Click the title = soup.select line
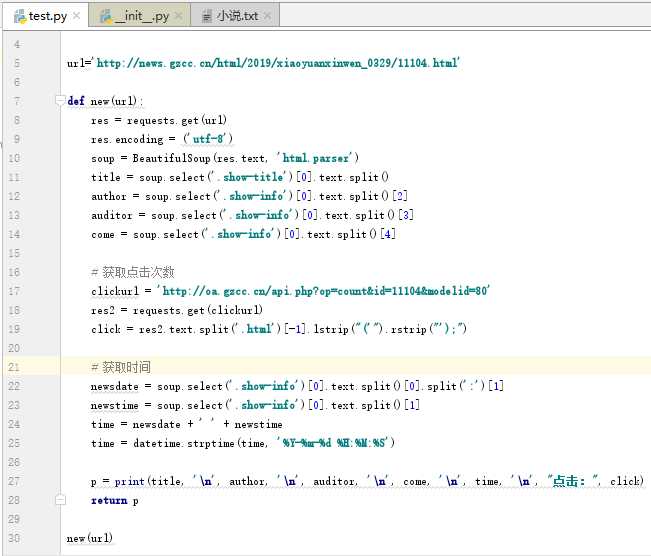651x556 pixels. (x=240, y=177)
